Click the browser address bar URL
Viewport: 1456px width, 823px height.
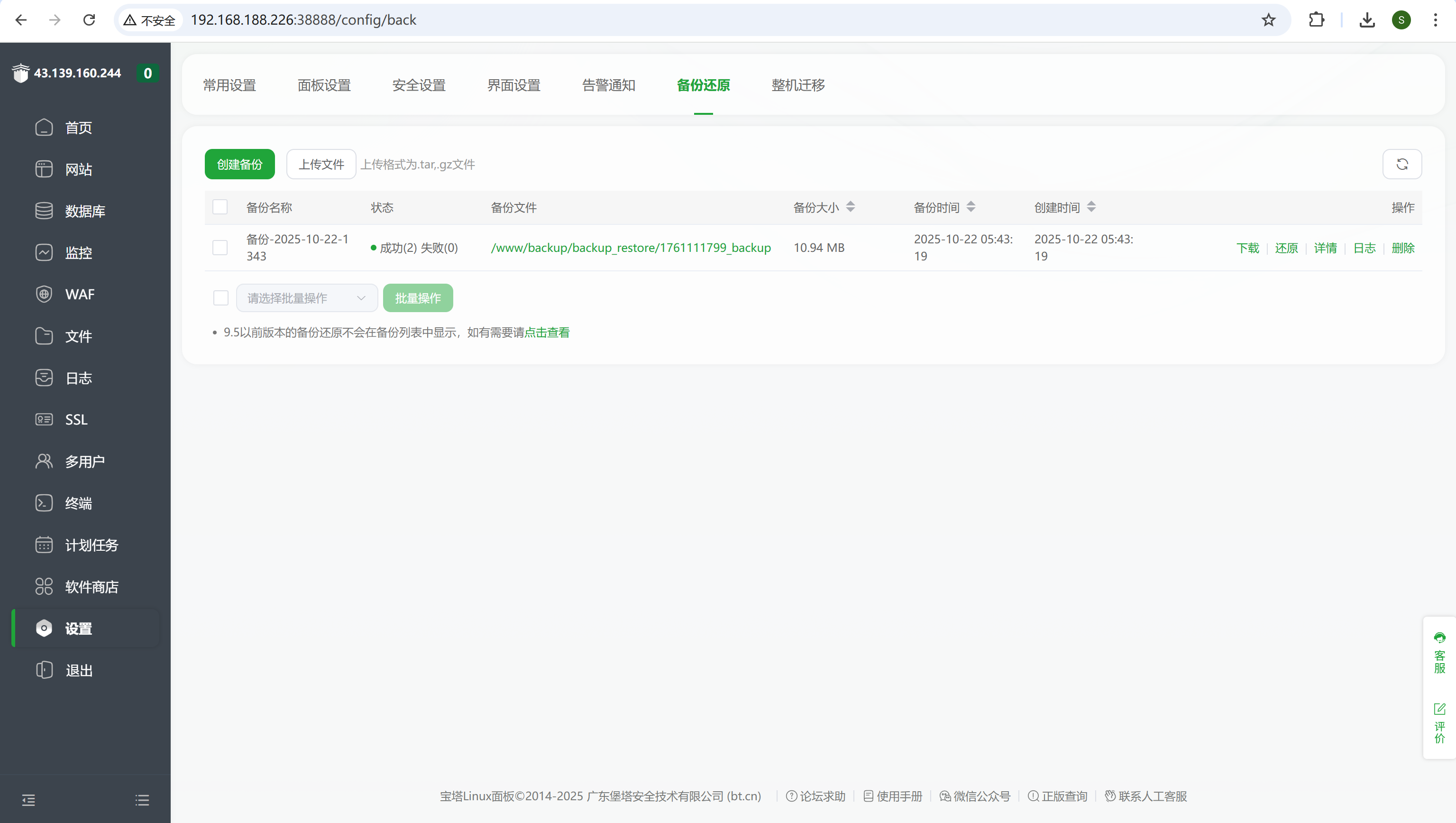tap(303, 20)
